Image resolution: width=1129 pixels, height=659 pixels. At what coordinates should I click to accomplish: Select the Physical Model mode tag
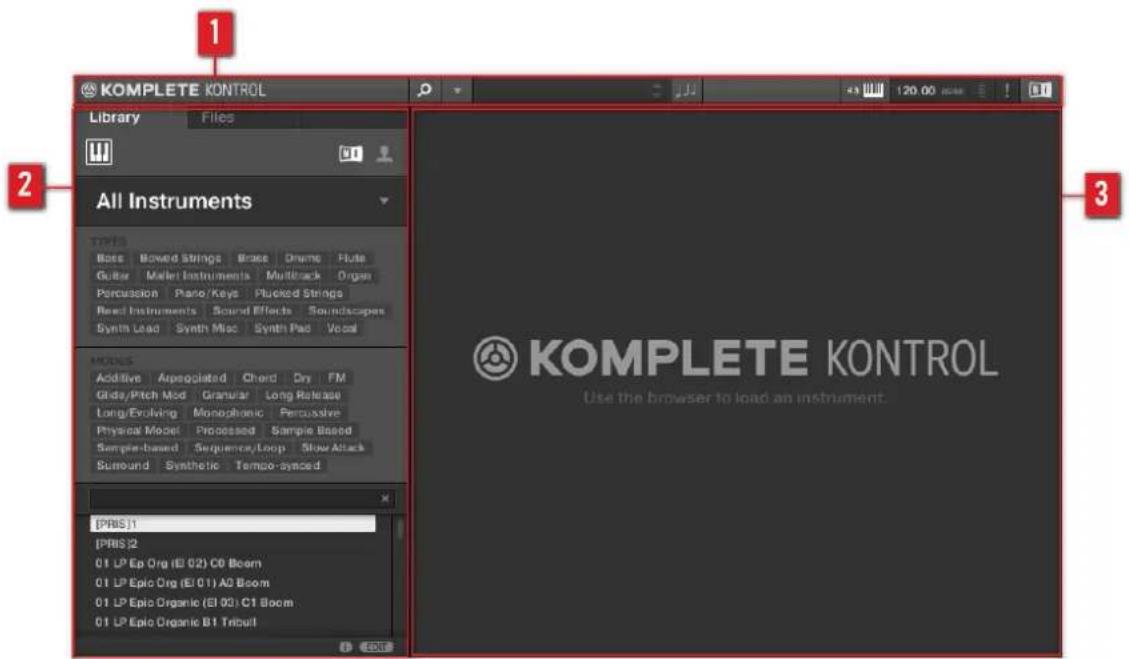[x=138, y=430]
